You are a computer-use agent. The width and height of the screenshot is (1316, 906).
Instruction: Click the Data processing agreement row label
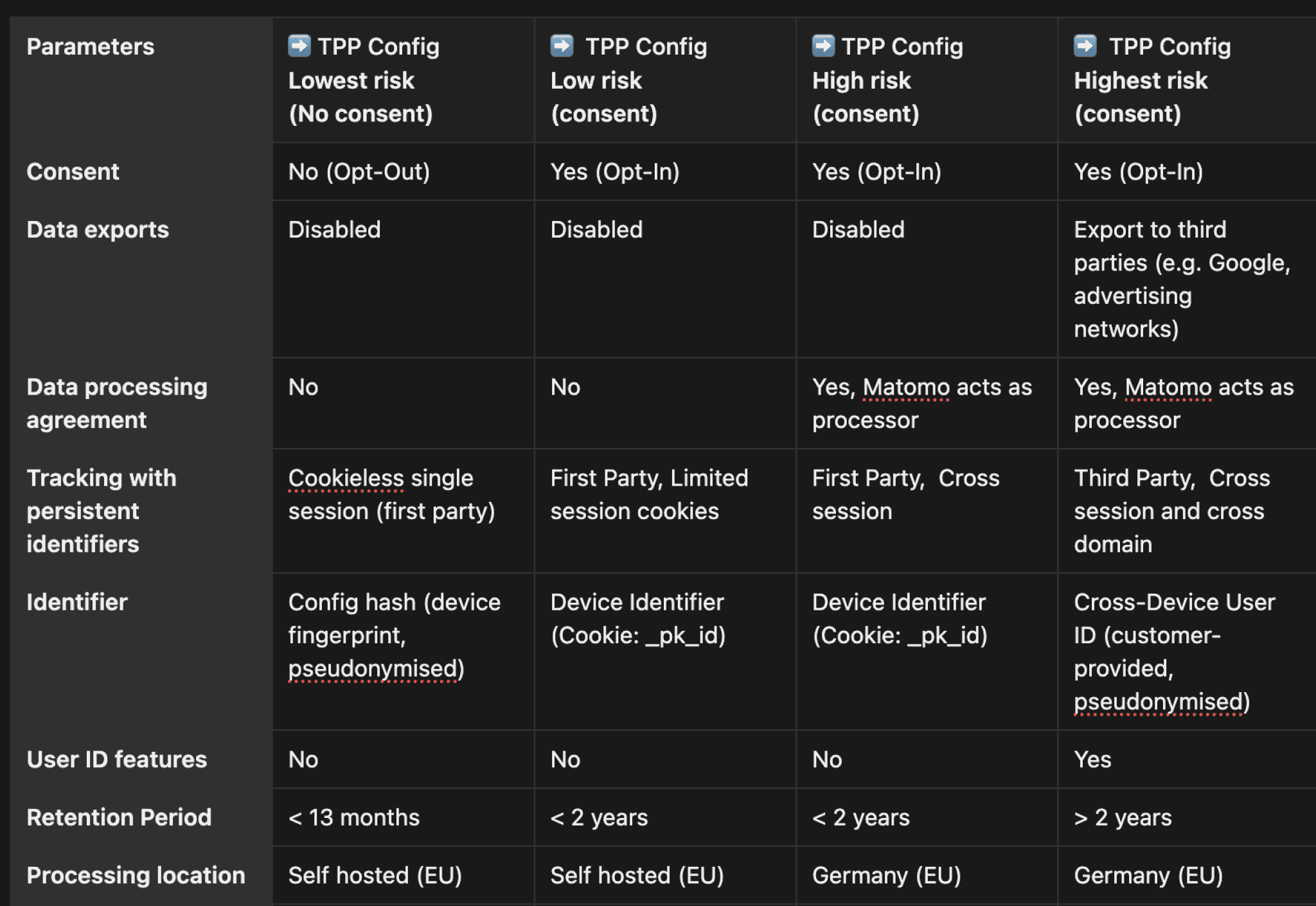coord(117,403)
